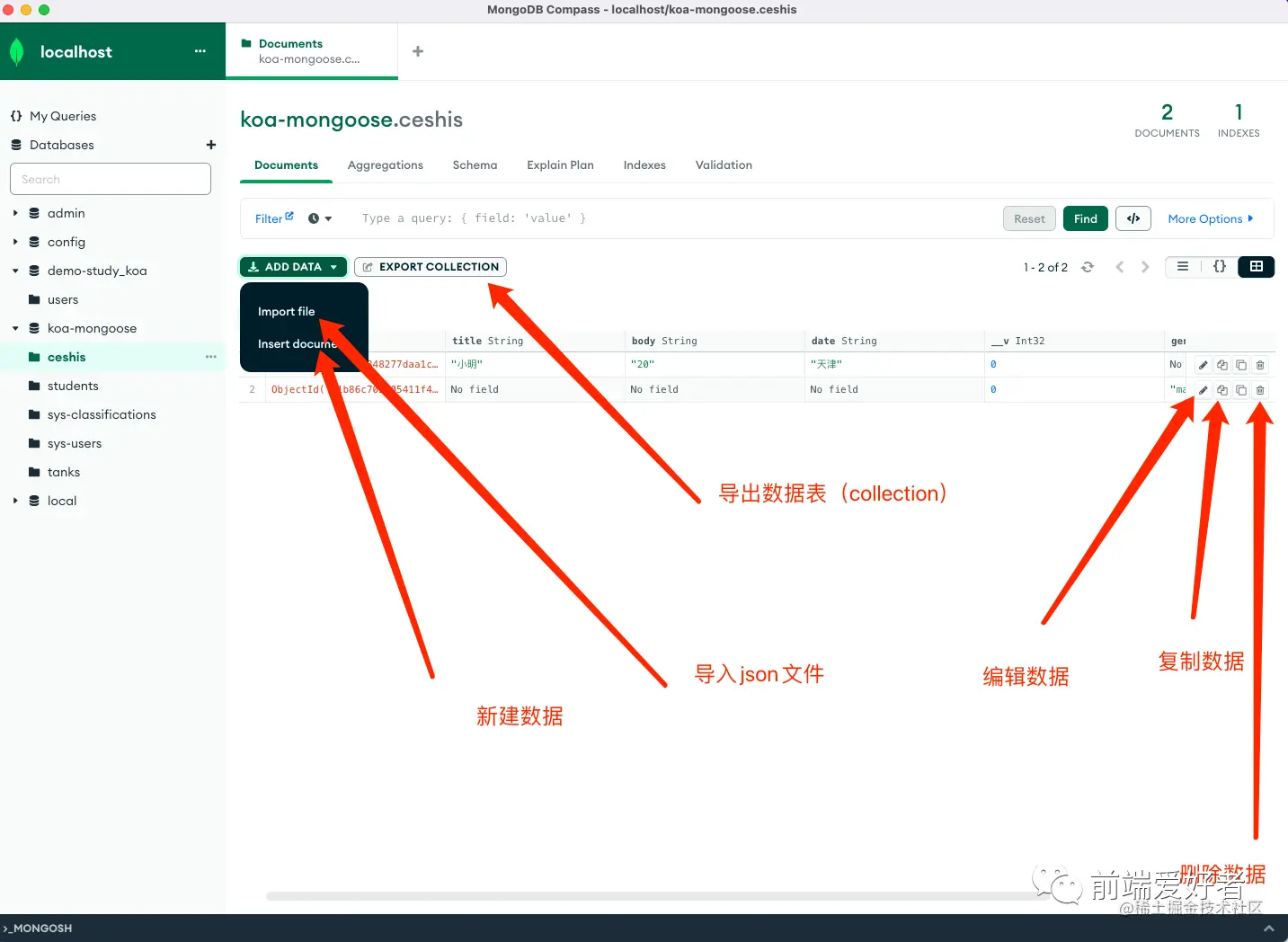Screen dimensions: 1288x942
Task: Open ceshis collection three-dot menu
Action: [211, 357]
